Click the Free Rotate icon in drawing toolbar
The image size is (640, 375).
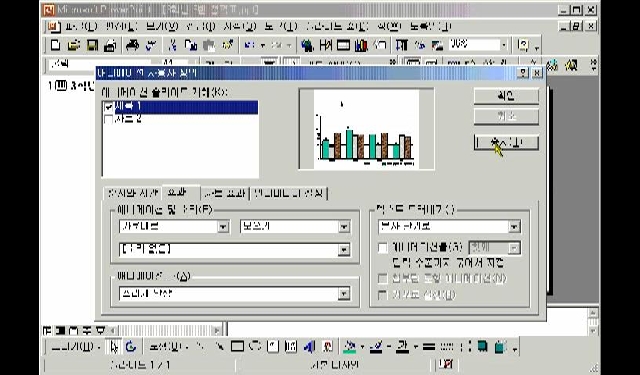coord(131,347)
